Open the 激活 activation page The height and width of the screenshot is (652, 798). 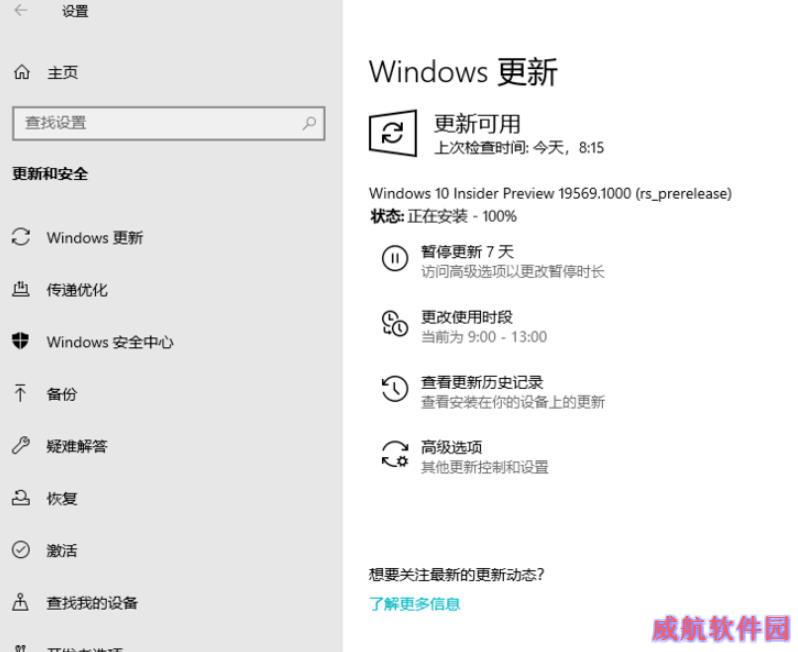[x=62, y=550]
